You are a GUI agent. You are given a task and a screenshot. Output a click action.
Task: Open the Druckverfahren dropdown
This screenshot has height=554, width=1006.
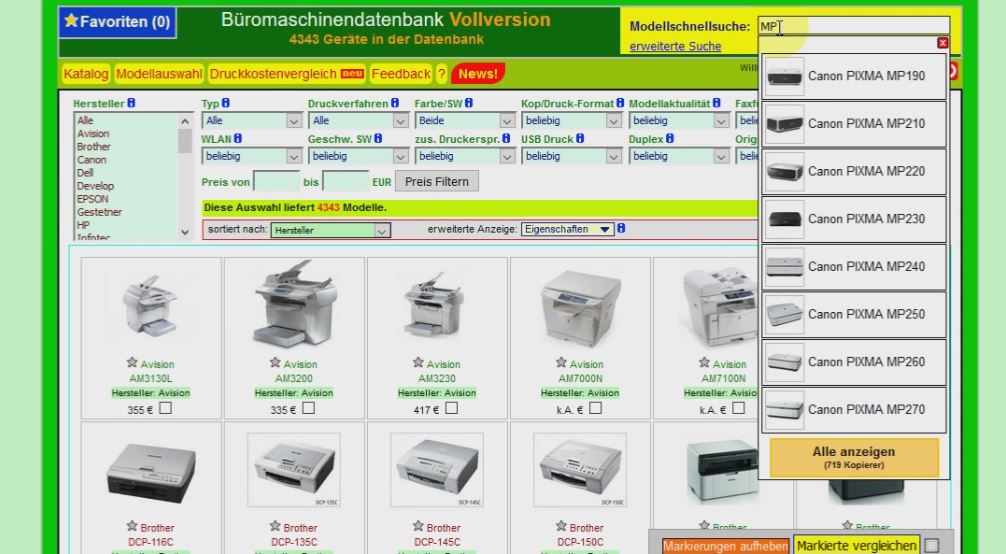tap(358, 121)
